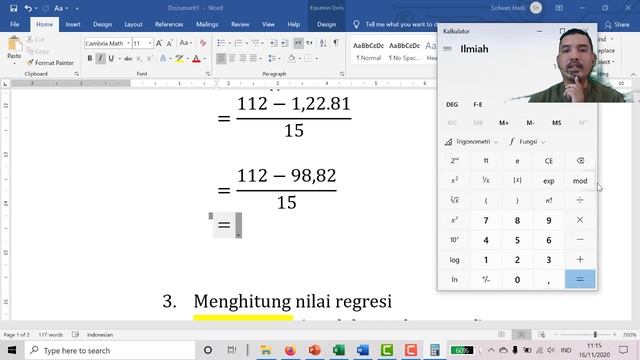Image resolution: width=640 pixels, height=360 pixels.
Task: Click Tell me what you want search
Action: [x=396, y=24]
